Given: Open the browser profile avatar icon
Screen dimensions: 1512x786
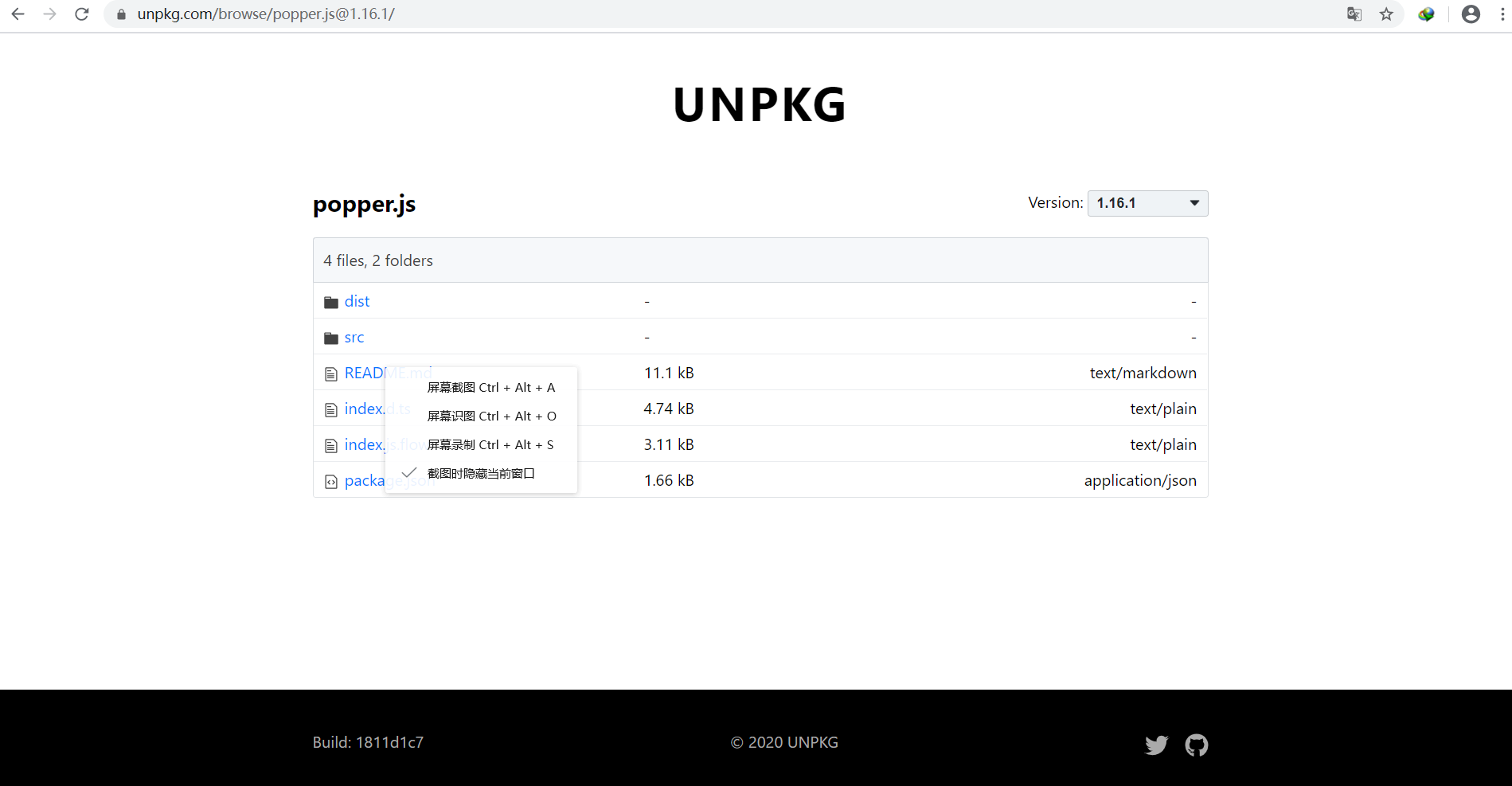Looking at the screenshot, I should (x=1471, y=14).
